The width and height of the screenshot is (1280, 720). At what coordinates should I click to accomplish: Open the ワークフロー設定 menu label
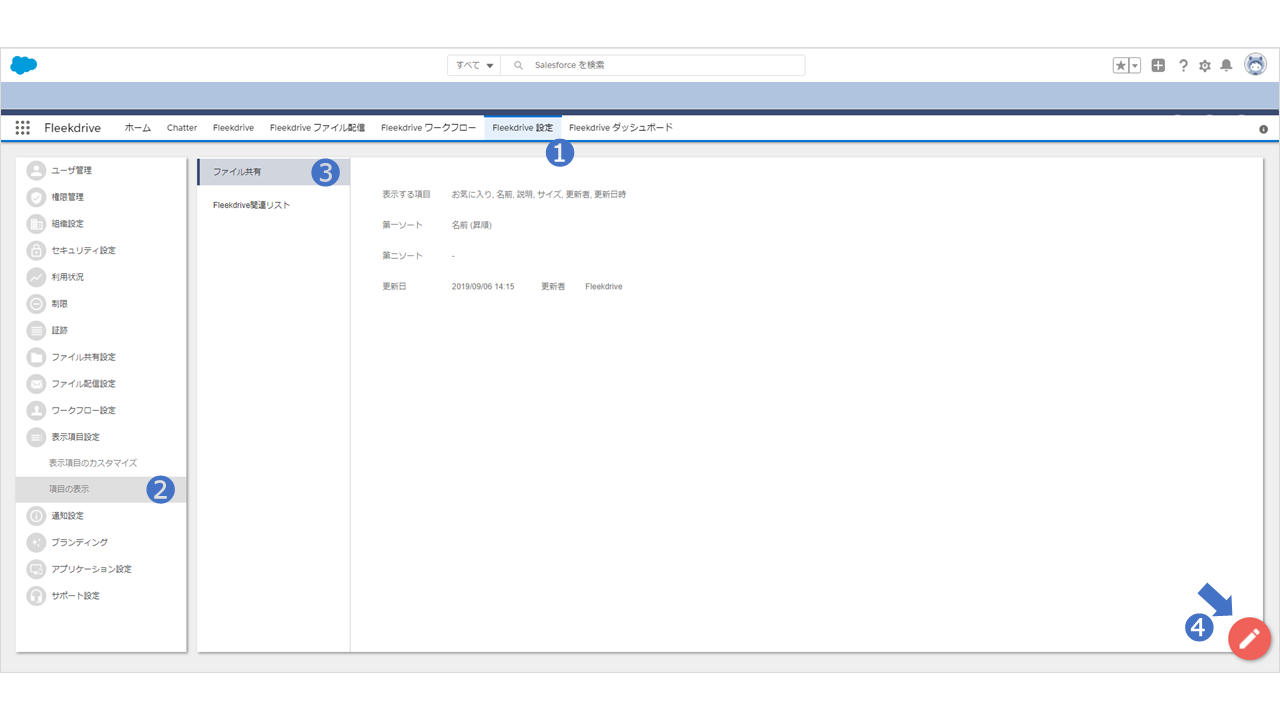coord(84,410)
